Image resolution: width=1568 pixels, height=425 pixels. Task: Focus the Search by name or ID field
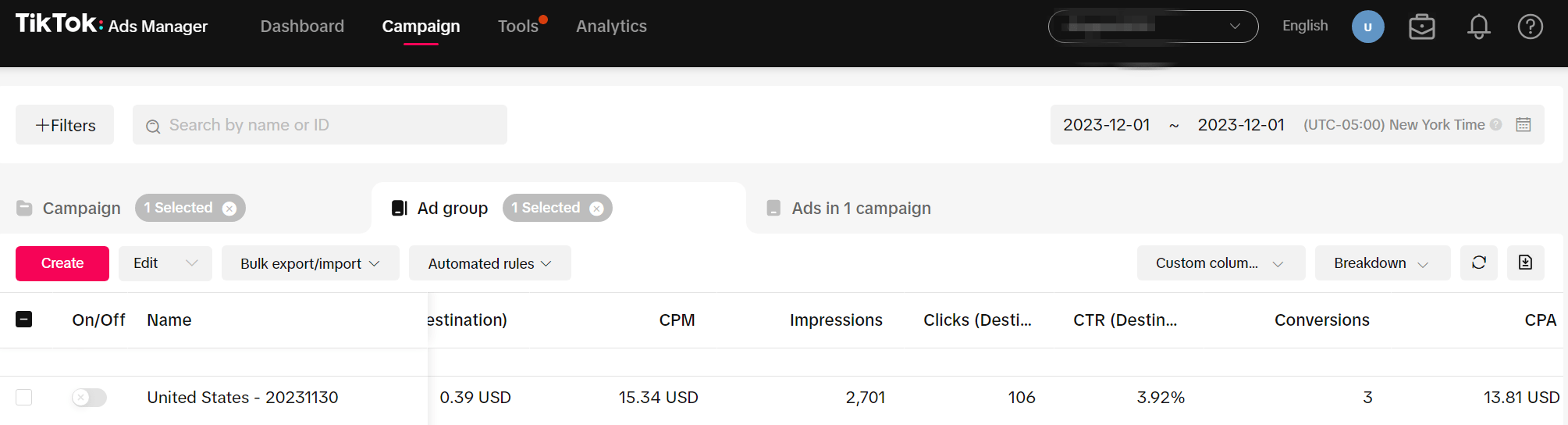pyautogui.click(x=320, y=125)
